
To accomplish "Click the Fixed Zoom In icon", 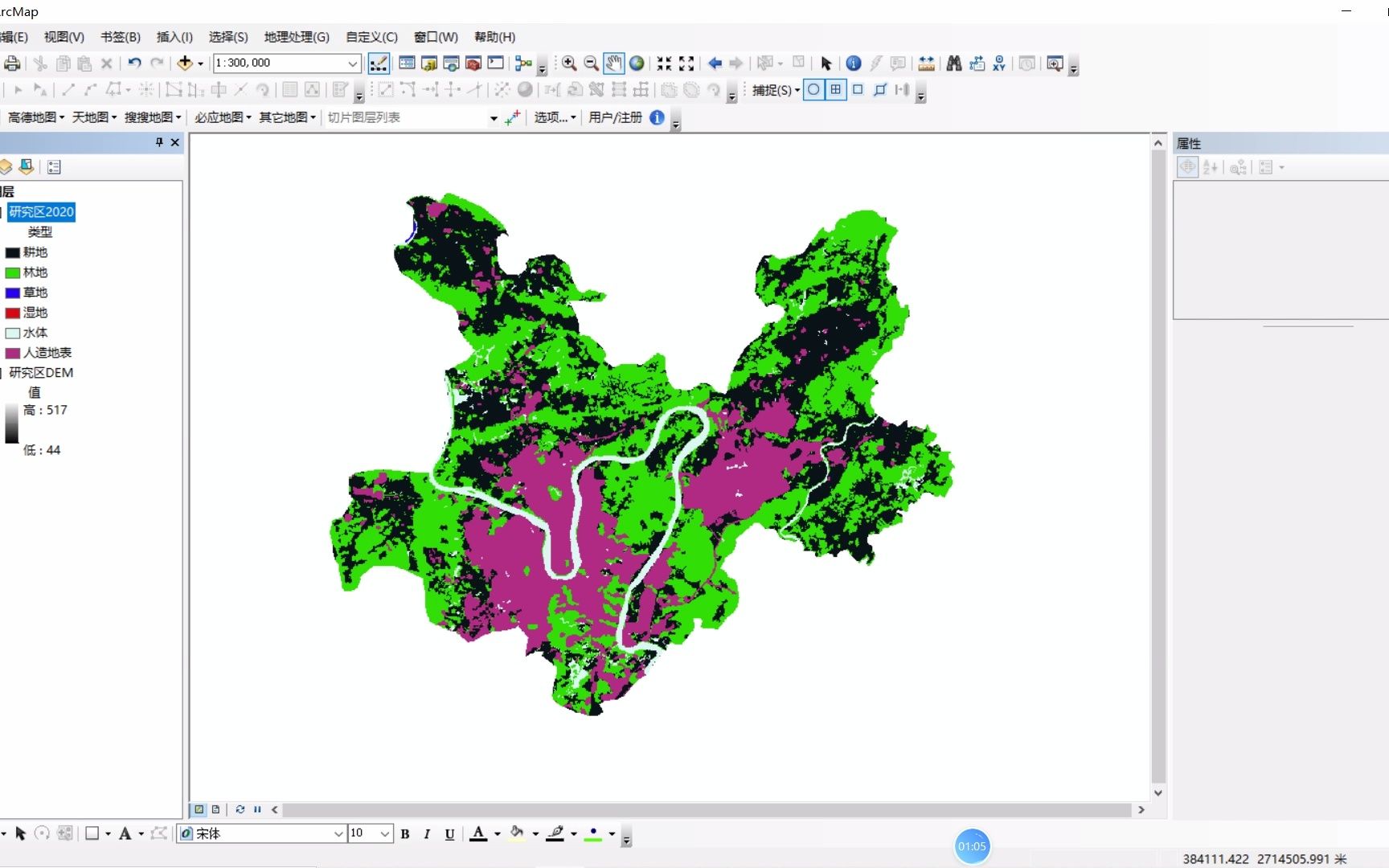I will tap(664, 63).
